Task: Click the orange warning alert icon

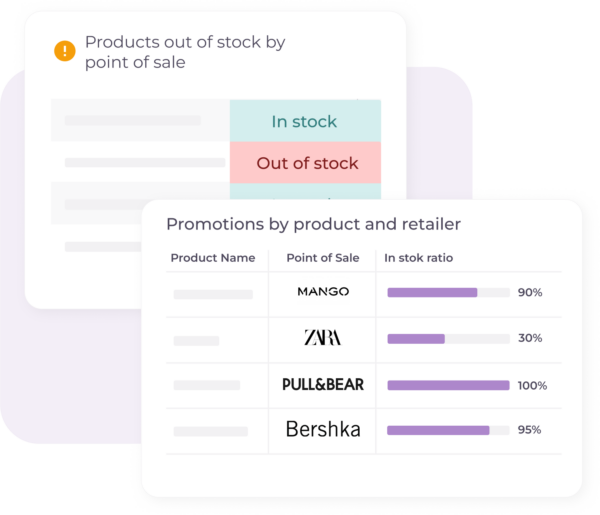Action: coord(65,51)
